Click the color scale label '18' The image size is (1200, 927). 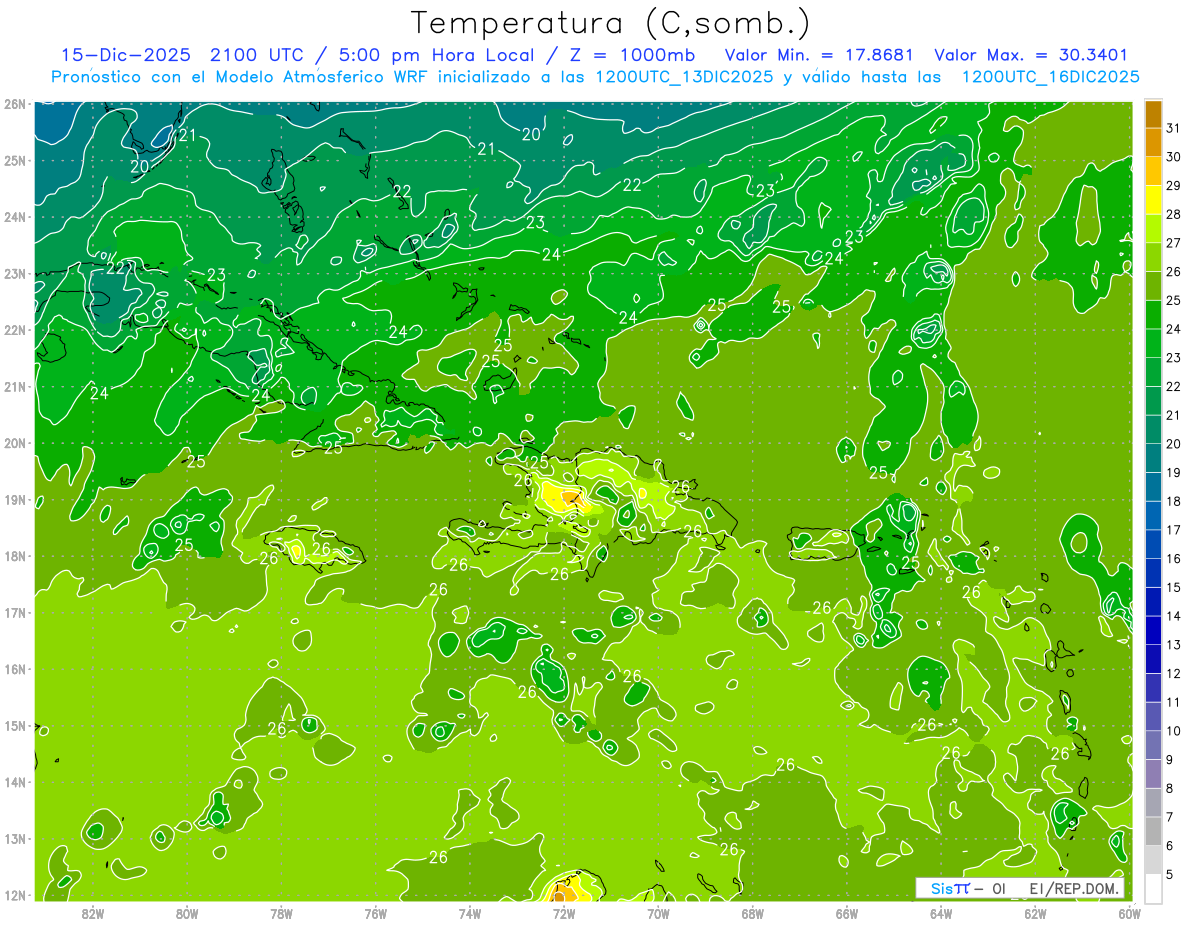1174,501
